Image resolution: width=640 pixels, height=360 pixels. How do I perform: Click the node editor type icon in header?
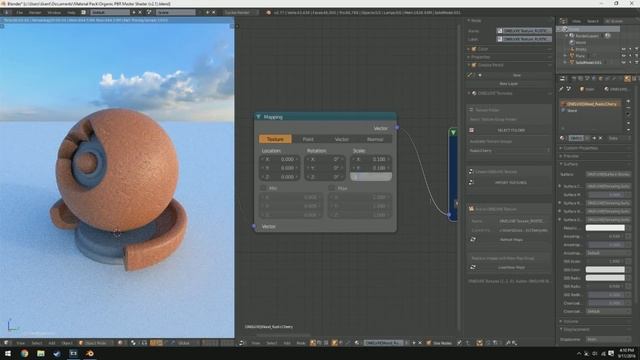click(242, 343)
